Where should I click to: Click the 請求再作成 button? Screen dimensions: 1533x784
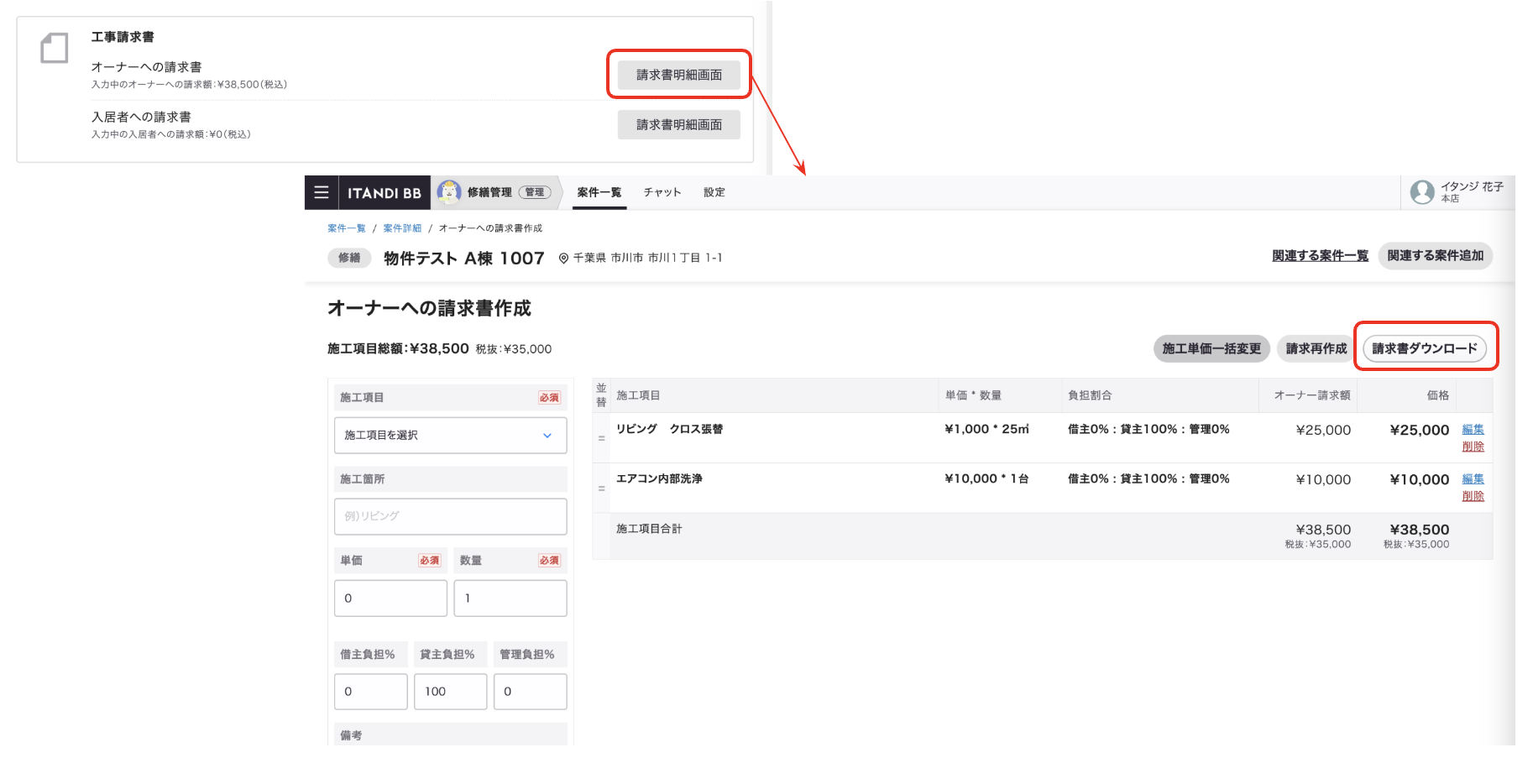pyautogui.click(x=1316, y=348)
